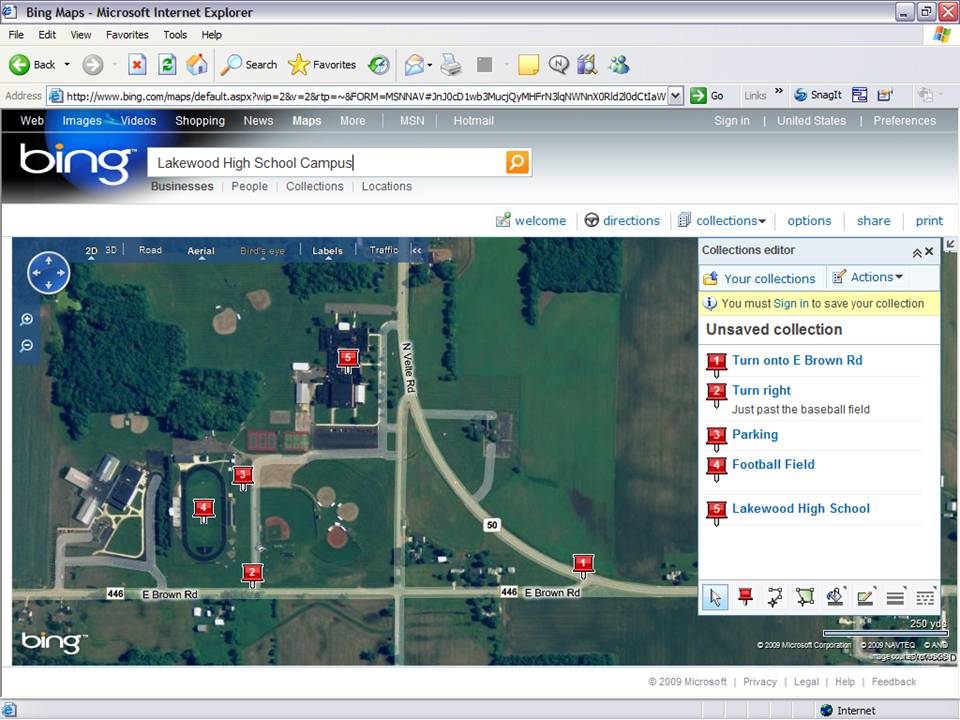This screenshot has width=960, height=720.
Task: Open the Favorites menu
Action: coord(127,35)
